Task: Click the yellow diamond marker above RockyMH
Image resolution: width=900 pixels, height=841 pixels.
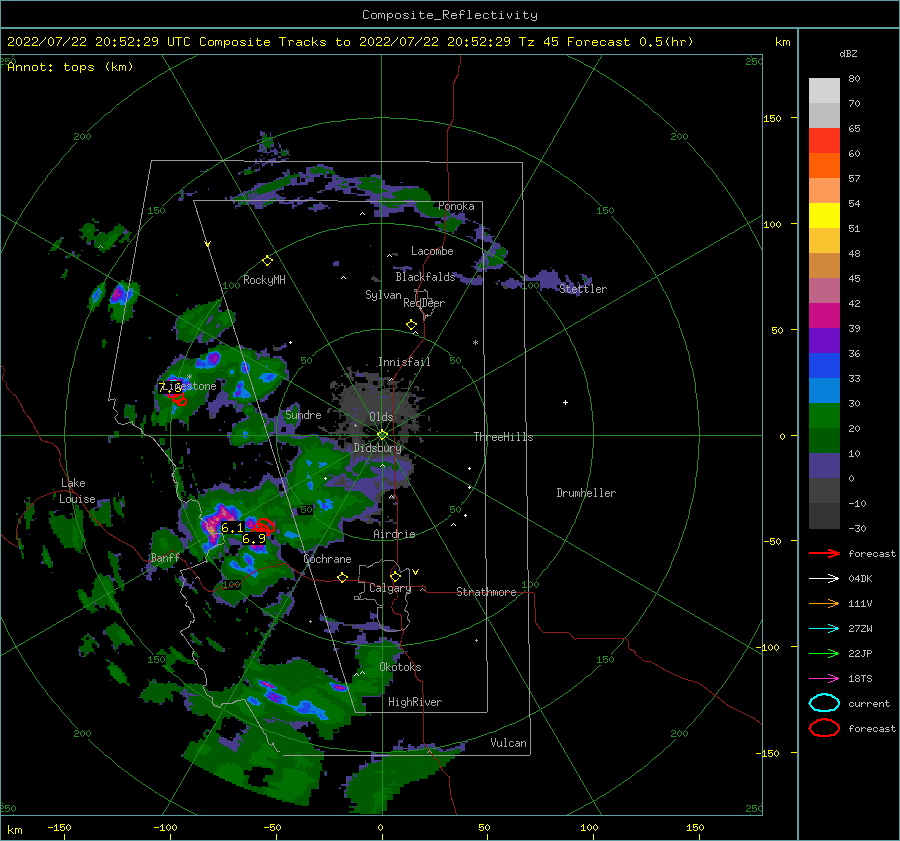Action: coord(267,261)
